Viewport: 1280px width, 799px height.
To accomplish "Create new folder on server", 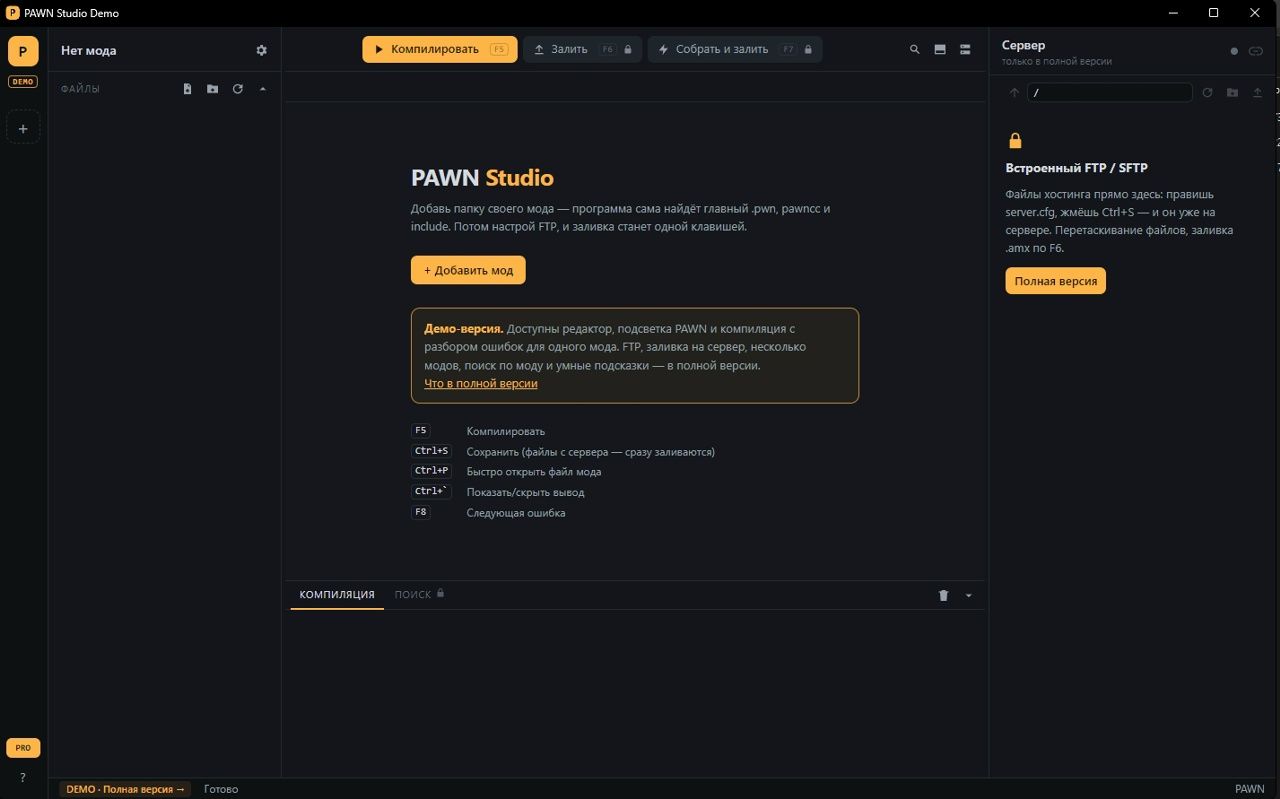I will tap(1232, 92).
